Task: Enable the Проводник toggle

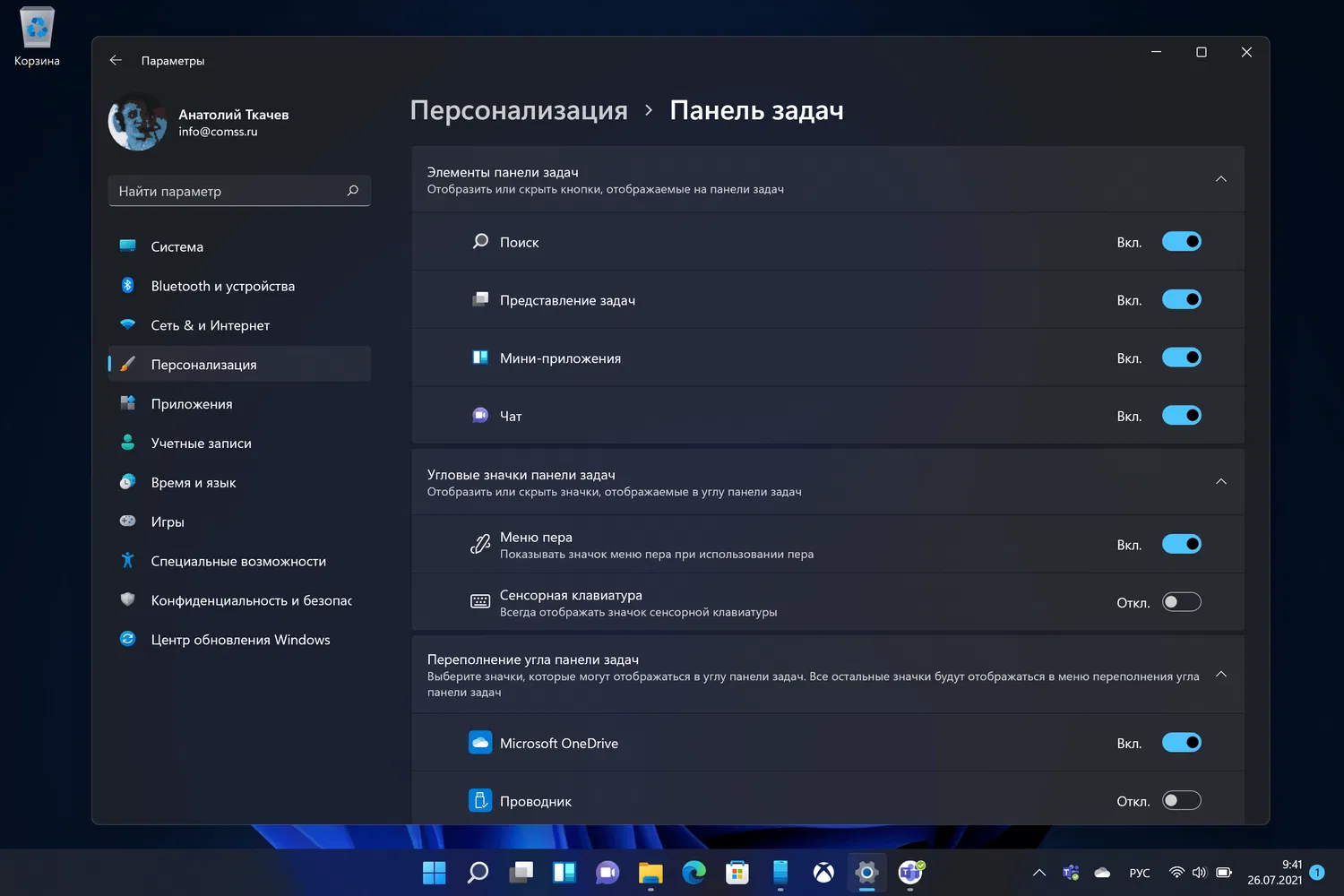Action: point(1181,800)
